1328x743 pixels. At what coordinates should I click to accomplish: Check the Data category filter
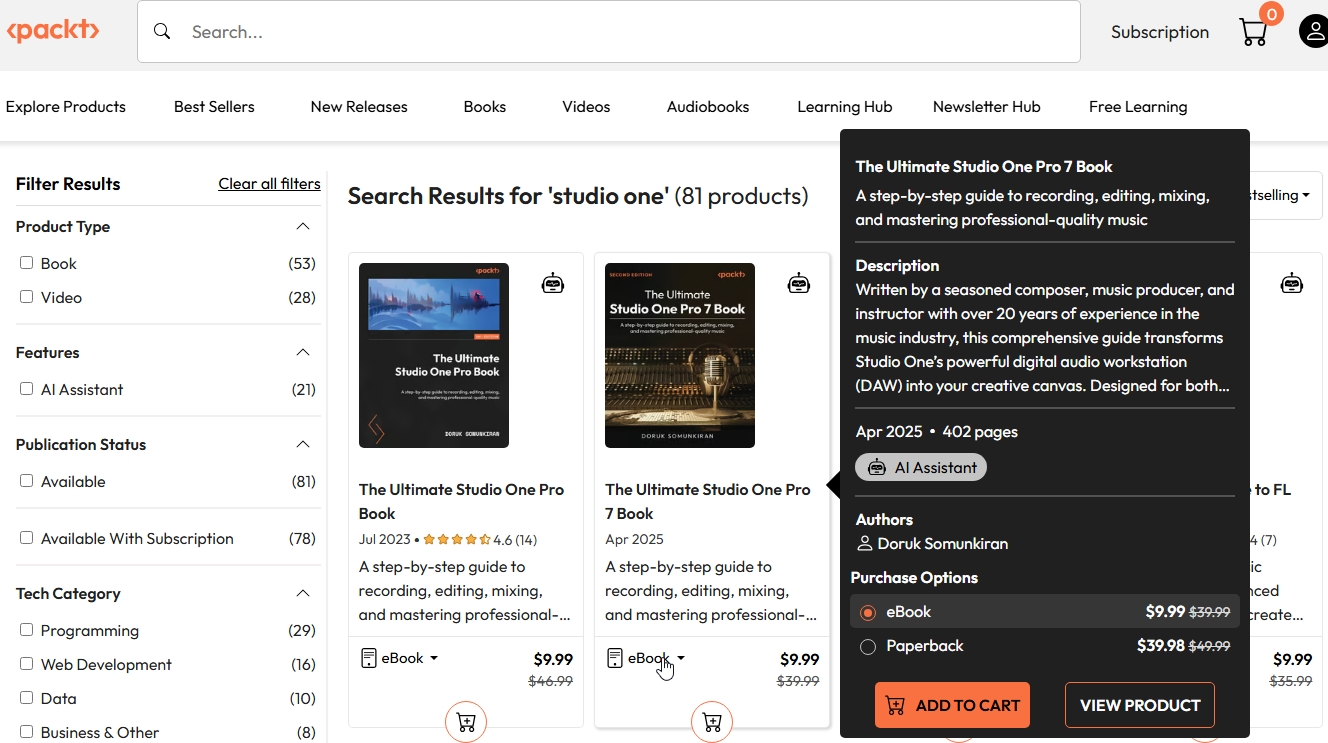[x=27, y=698]
